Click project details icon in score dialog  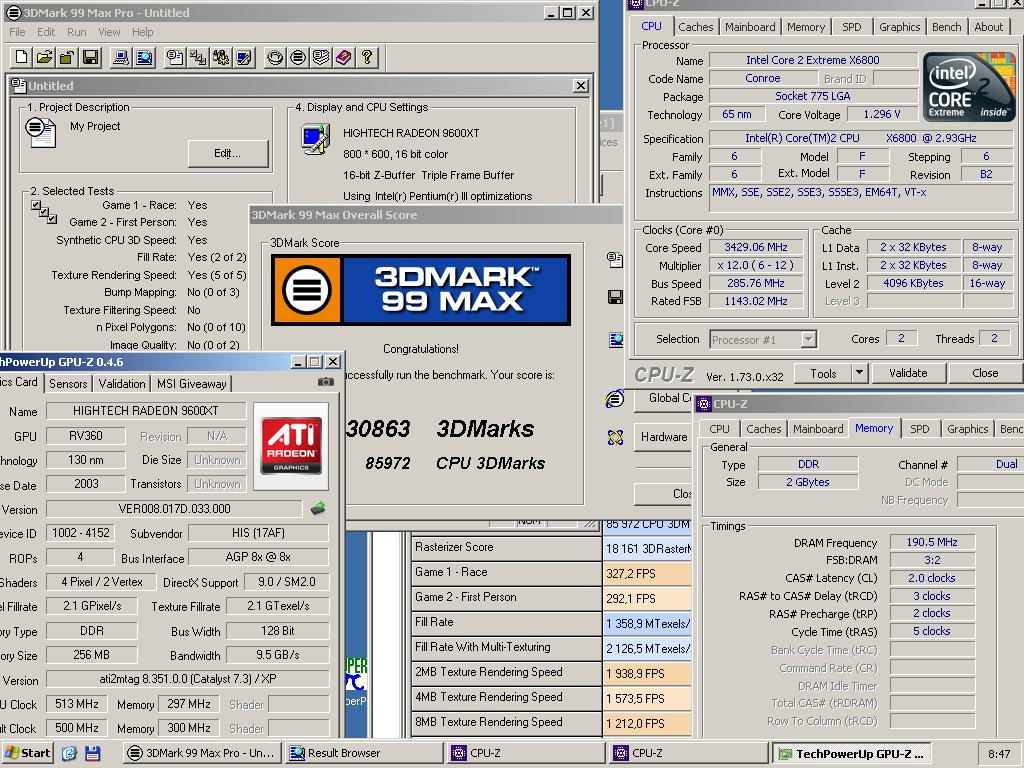click(x=615, y=259)
